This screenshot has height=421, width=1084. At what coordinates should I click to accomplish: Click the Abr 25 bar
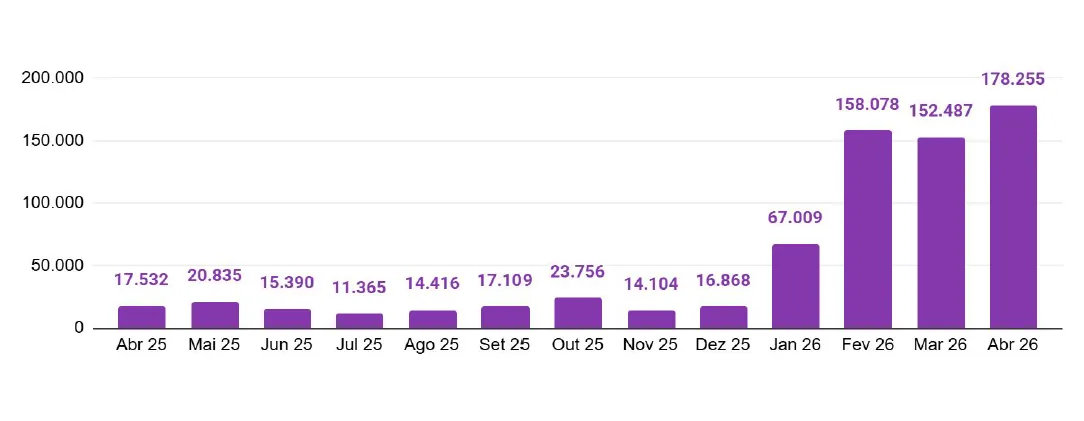[142, 317]
